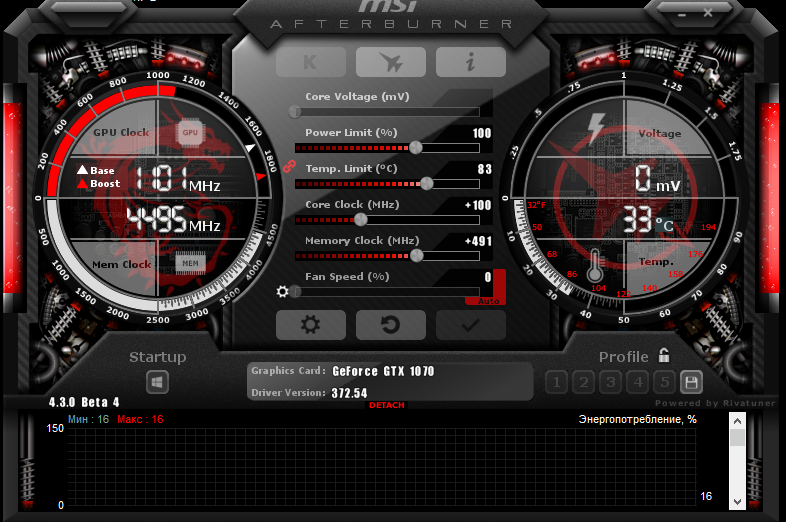Click the Fan Speed slider handle
This screenshot has width=786, height=522.
click(295, 291)
